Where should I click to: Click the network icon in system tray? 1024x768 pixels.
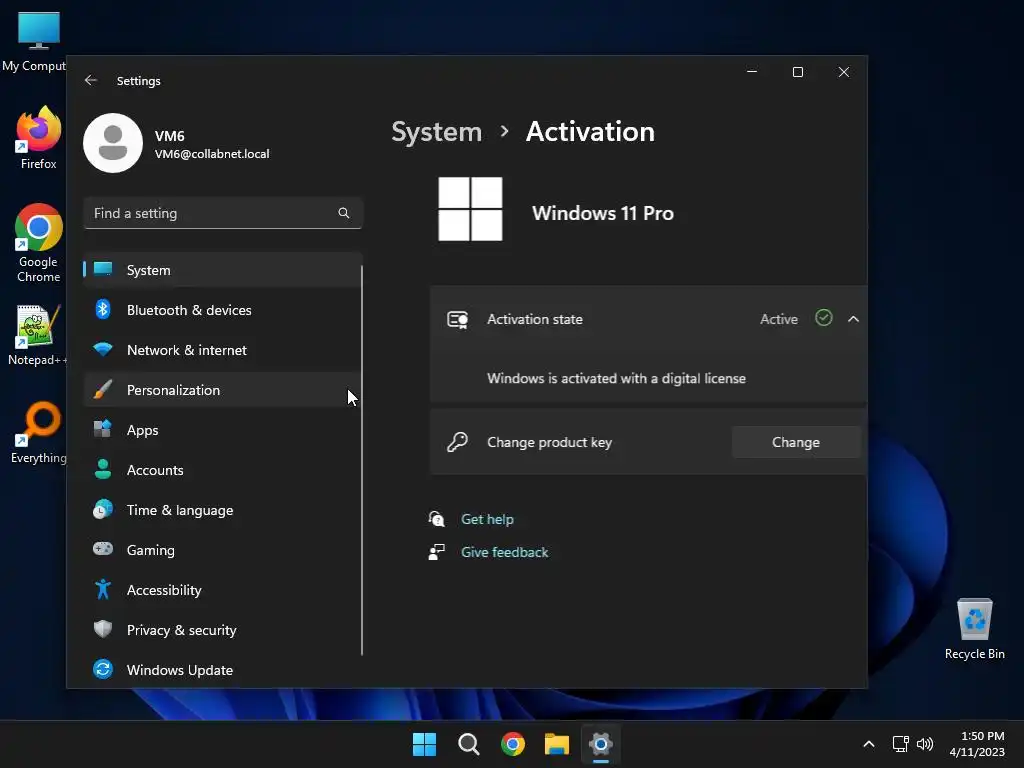(900, 744)
